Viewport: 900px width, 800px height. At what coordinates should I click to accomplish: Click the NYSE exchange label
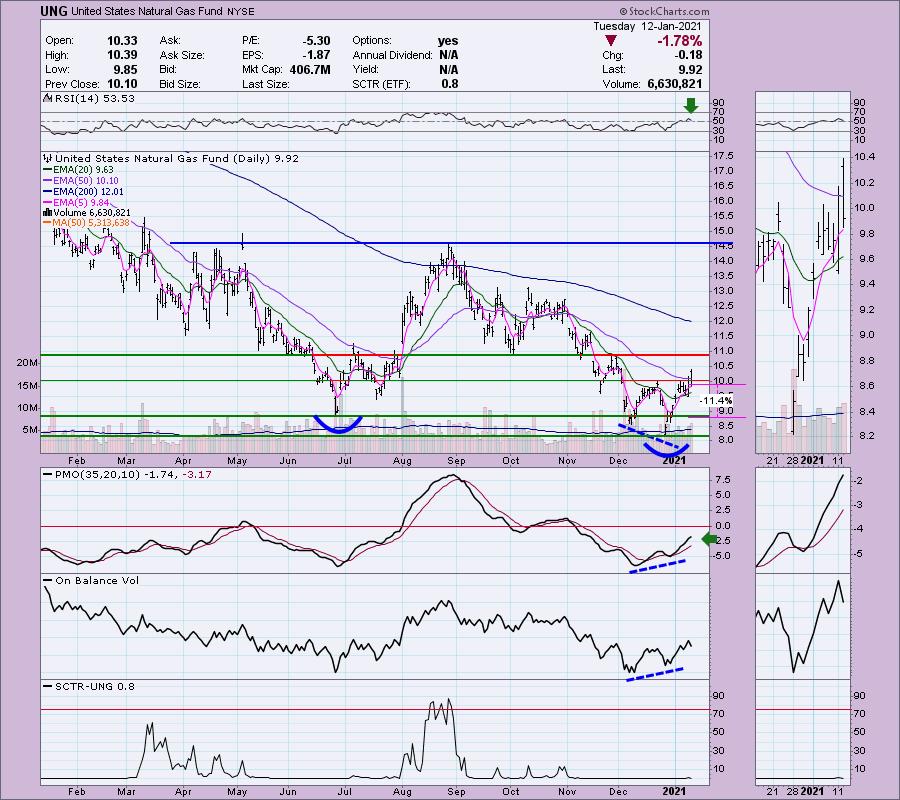pos(238,11)
